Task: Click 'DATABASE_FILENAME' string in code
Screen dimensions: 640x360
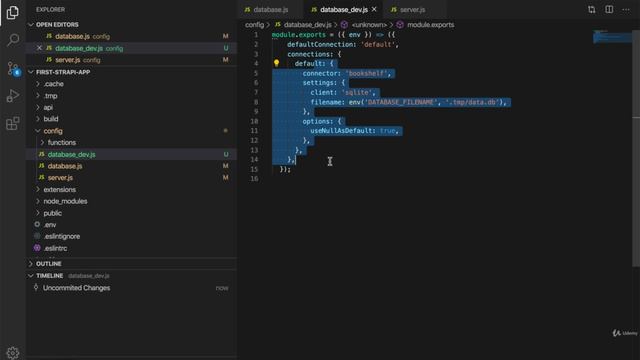Action: 400,102
